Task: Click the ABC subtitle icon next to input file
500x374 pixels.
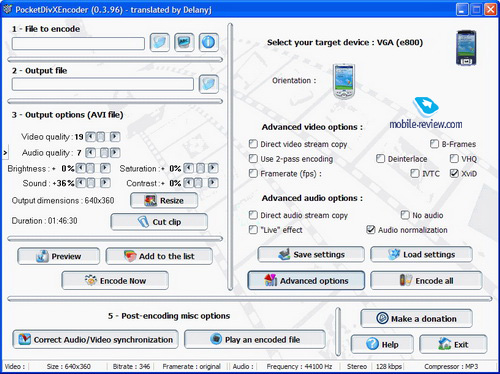Action: coord(184,43)
